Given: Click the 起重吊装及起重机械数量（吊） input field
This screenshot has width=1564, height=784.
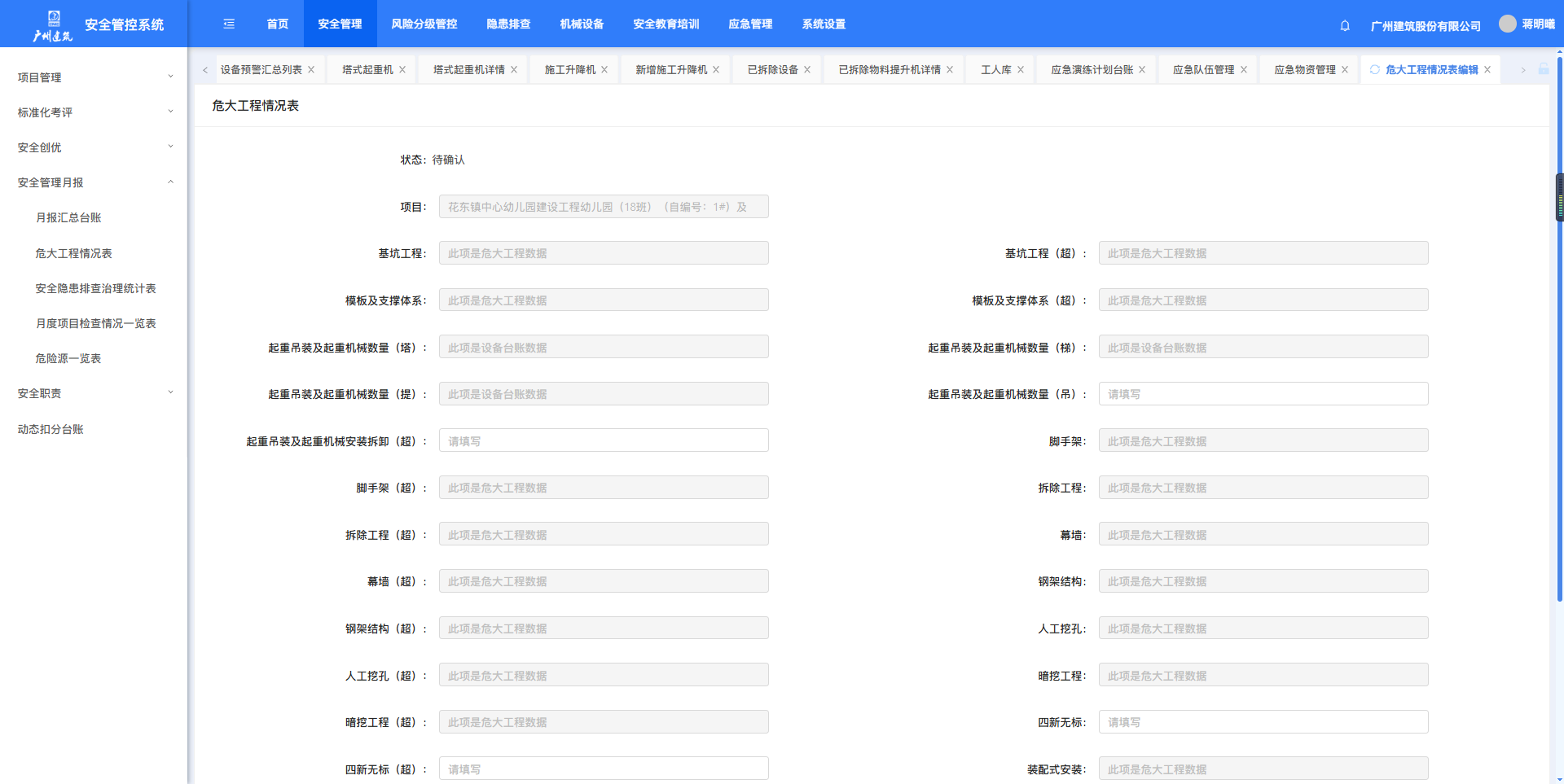Looking at the screenshot, I should (x=1263, y=394).
